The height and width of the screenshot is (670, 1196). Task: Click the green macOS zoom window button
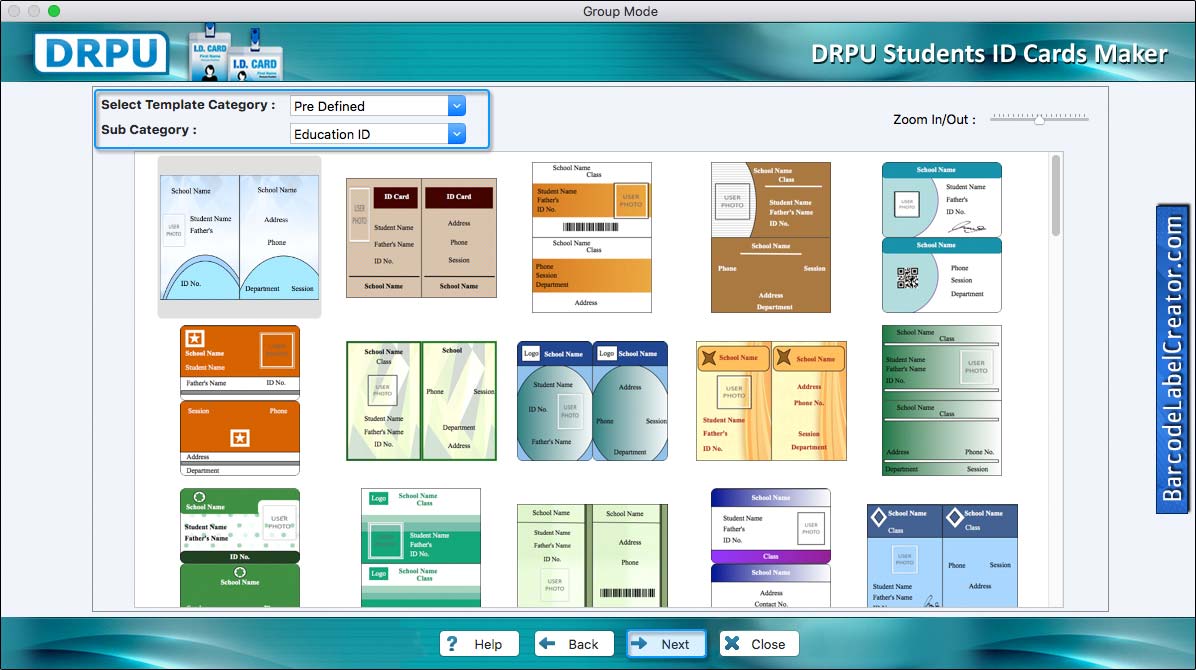click(53, 11)
